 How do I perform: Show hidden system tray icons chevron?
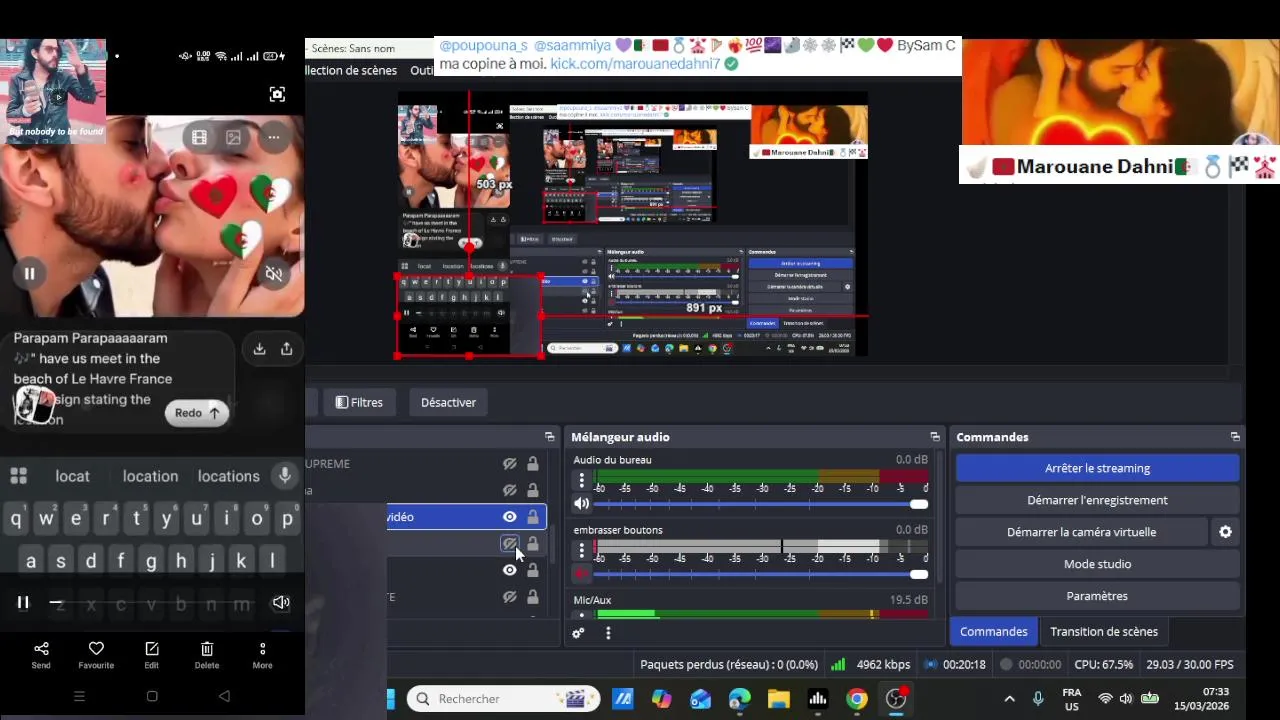click(x=1009, y=699)
